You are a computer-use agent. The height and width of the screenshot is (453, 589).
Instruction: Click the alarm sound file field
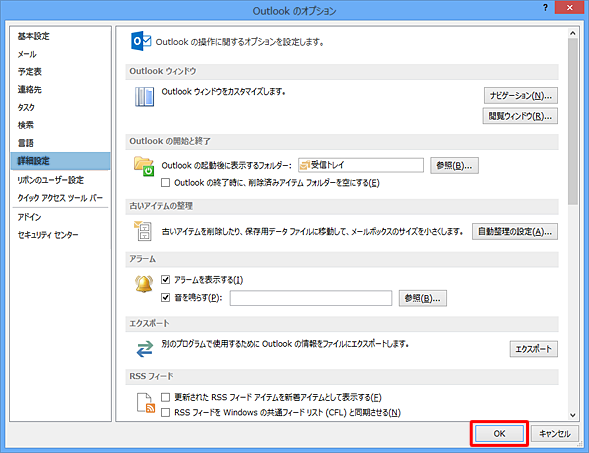311,298
